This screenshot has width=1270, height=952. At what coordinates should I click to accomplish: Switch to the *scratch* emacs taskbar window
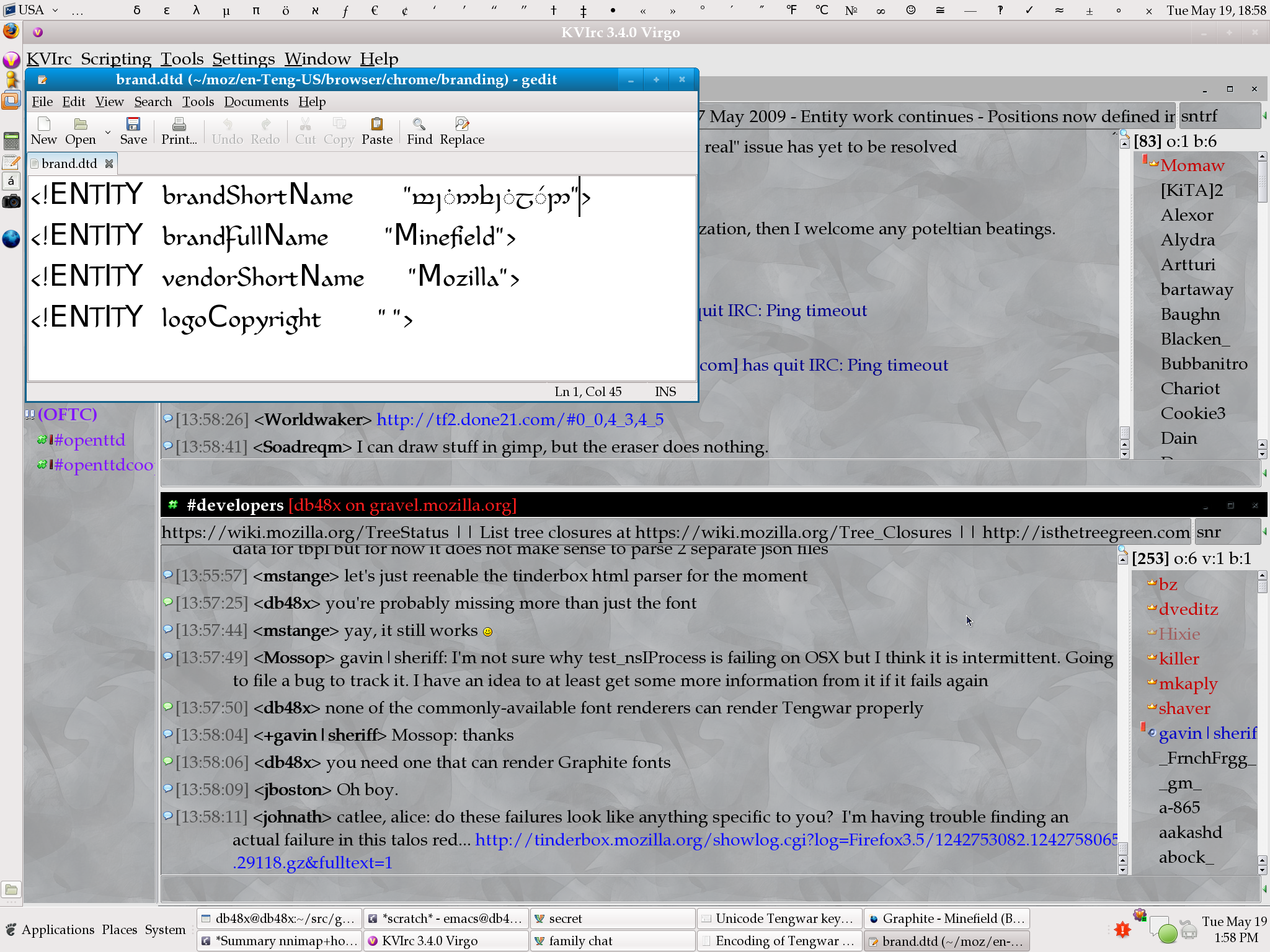tap(446, 919)
